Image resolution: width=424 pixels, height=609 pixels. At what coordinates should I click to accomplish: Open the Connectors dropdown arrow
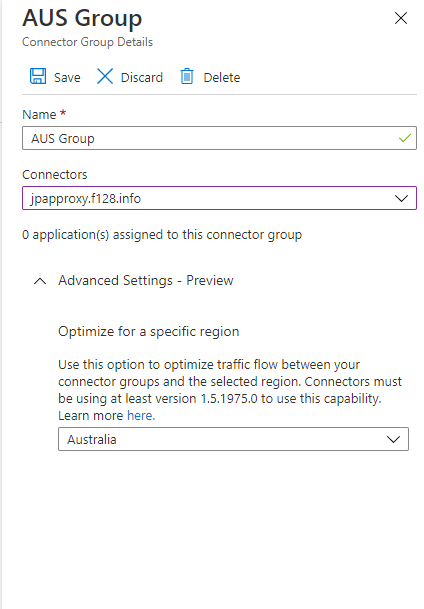(401, 198)
